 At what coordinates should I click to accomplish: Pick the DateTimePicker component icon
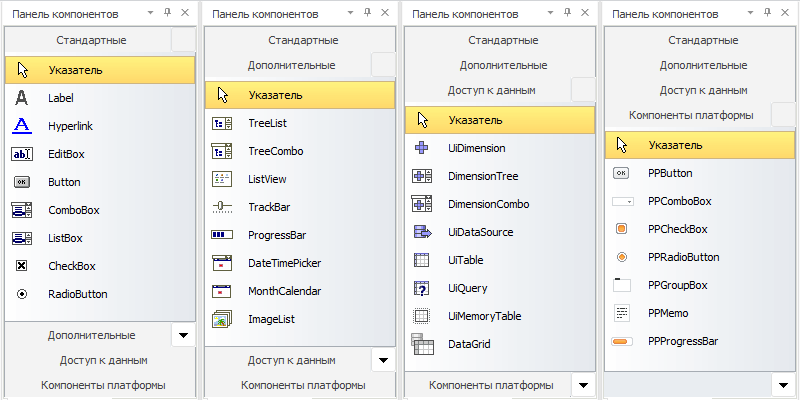(x=222, y=264)
